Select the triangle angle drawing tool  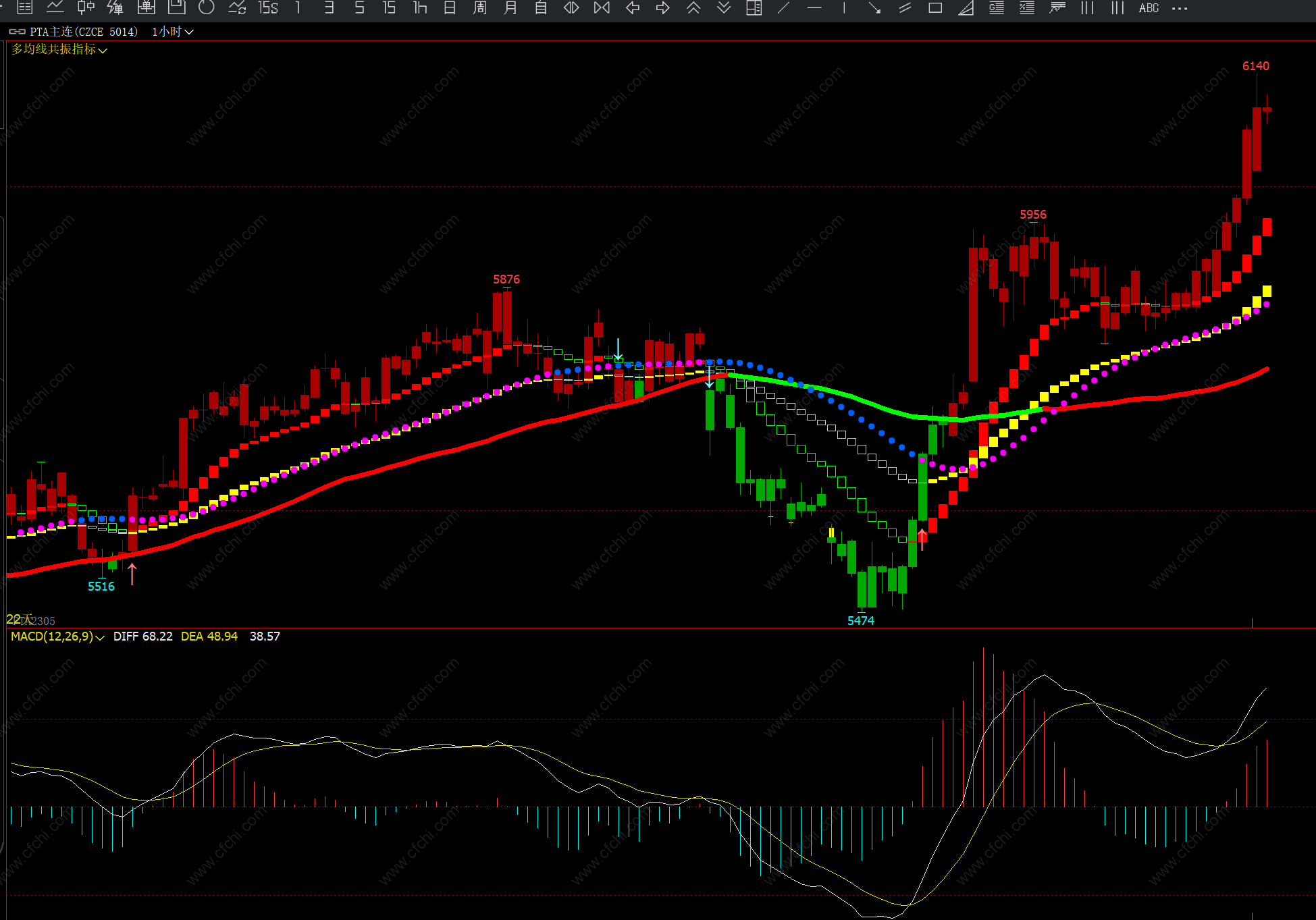[966, 8]
